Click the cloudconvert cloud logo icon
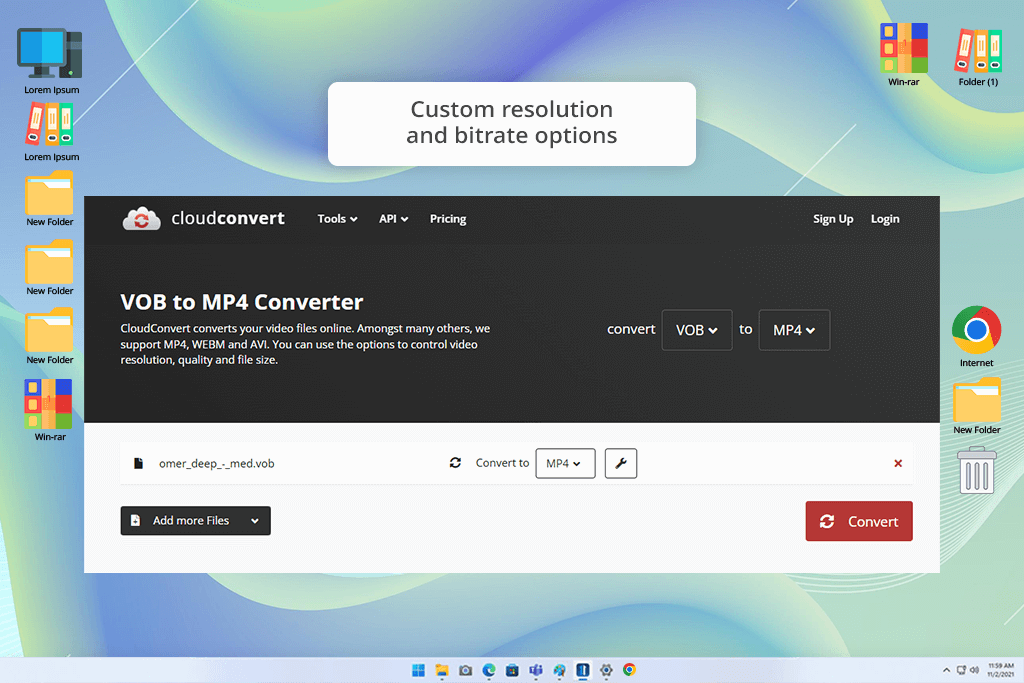 tap(142, 219)
